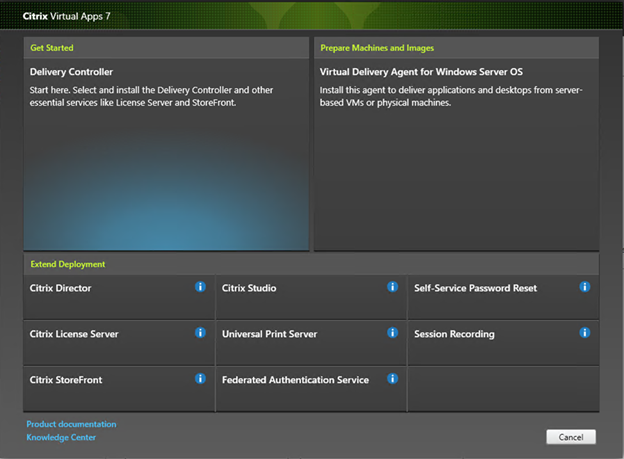Viewport: 624px width, 459px height.
Task: Click the Citrix Virtual Apps 7 title
Action: [x=66, y=16]
